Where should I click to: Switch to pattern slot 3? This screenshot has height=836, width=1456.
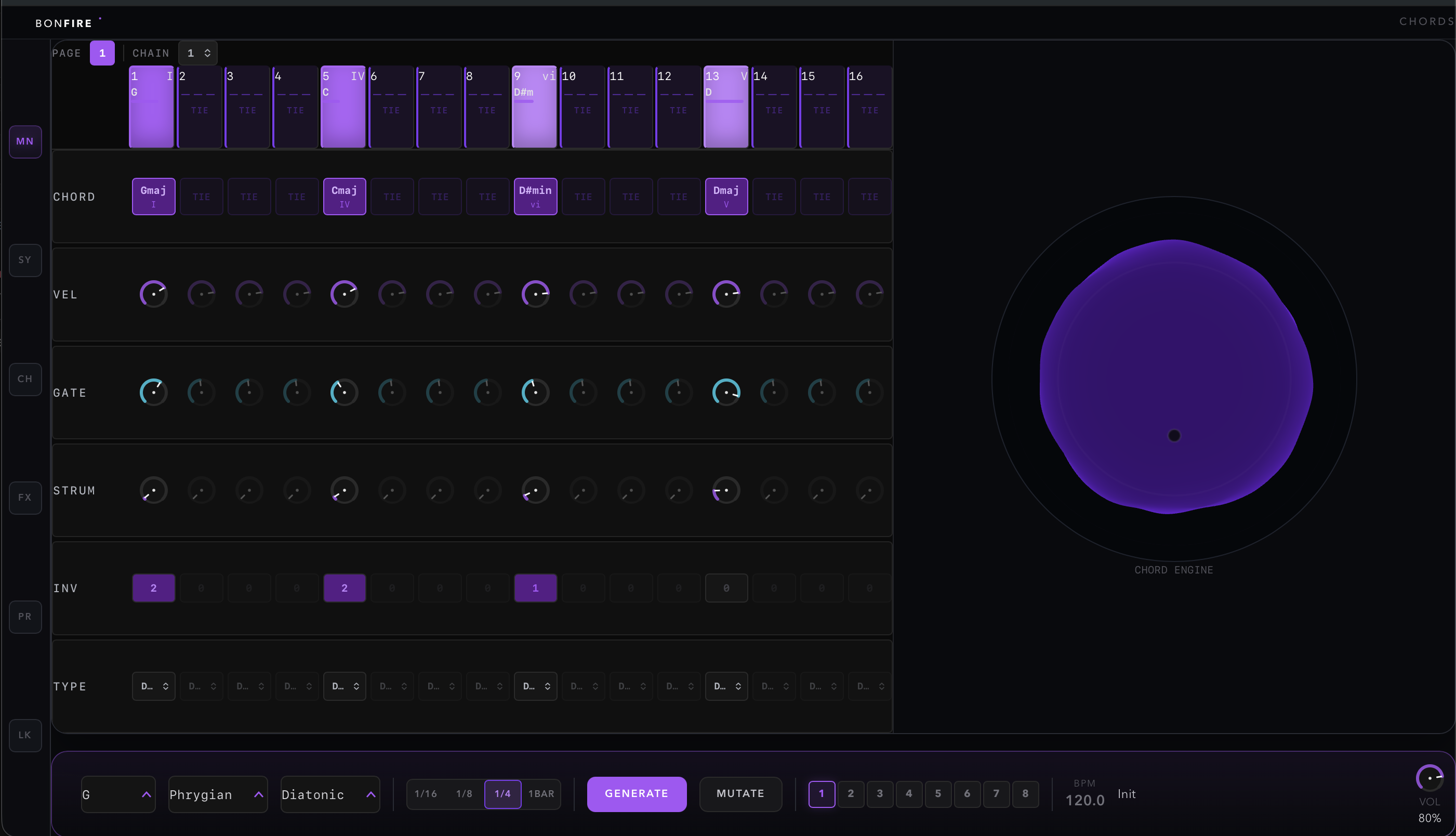click(879, 794)
